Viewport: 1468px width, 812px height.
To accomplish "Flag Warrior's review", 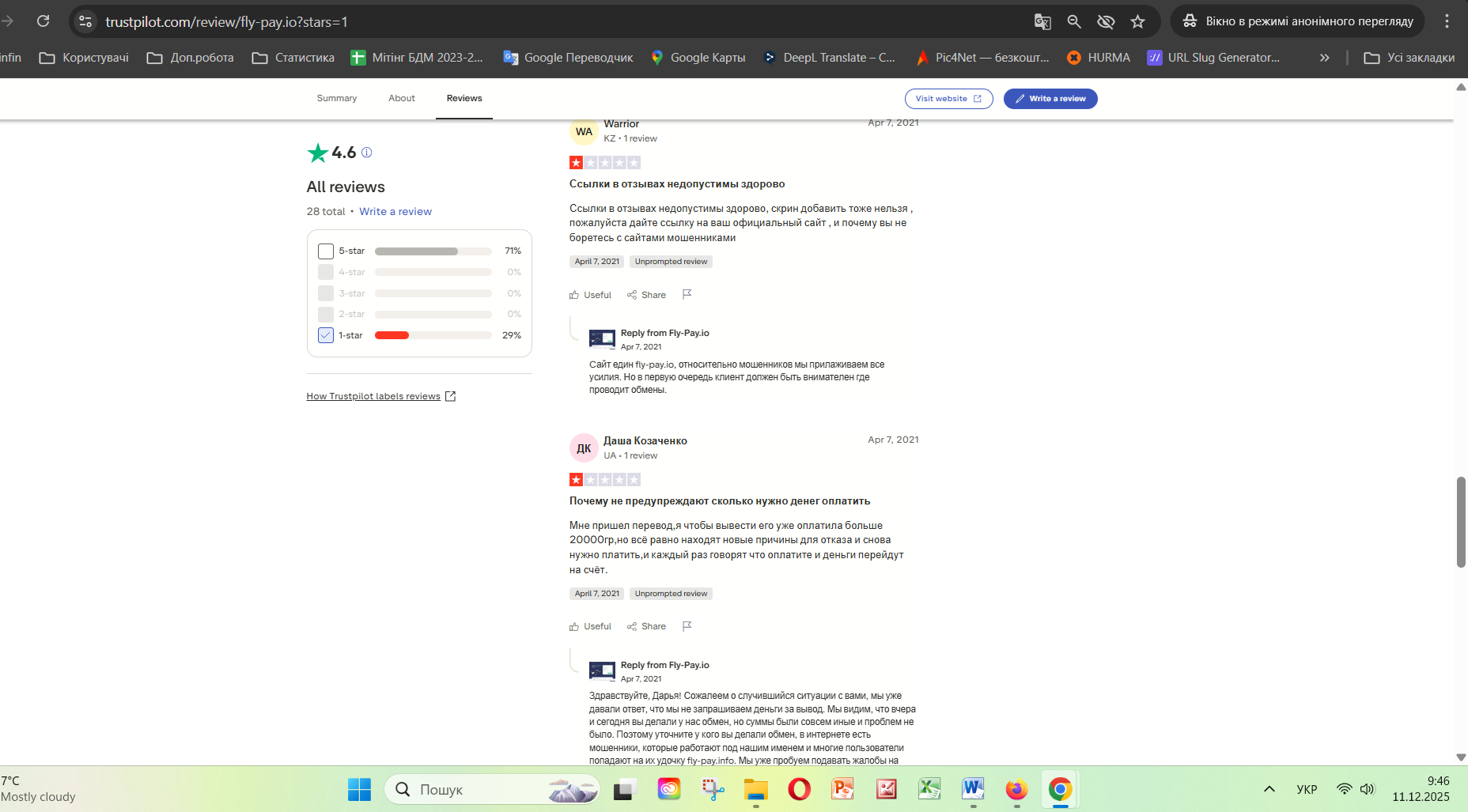I will tap(687, 294).
